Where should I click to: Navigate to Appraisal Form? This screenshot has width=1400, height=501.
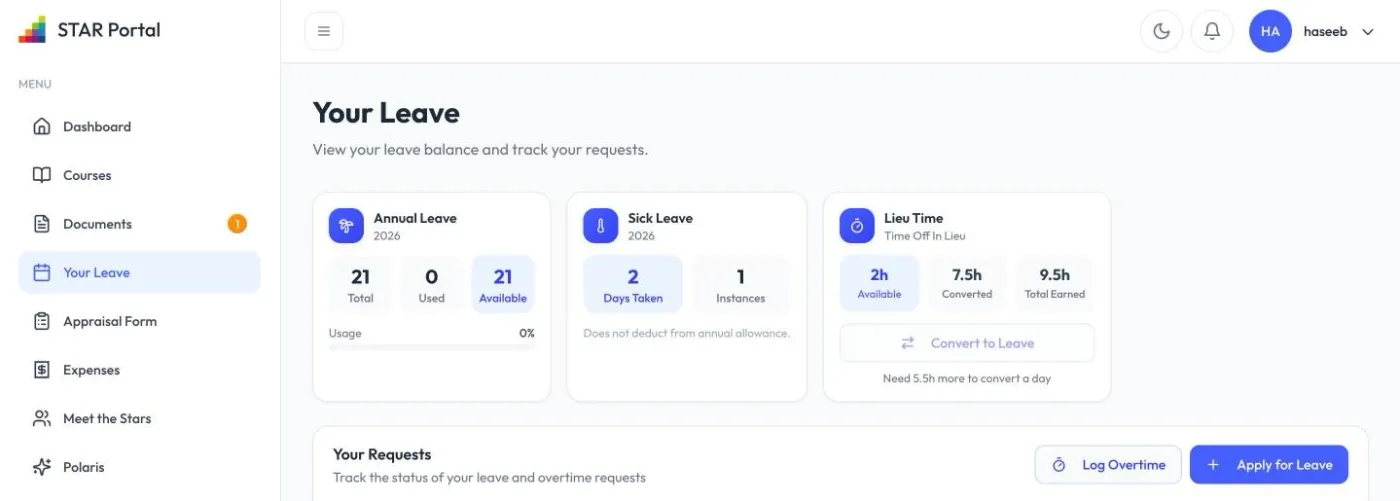(x=139, y=321)
